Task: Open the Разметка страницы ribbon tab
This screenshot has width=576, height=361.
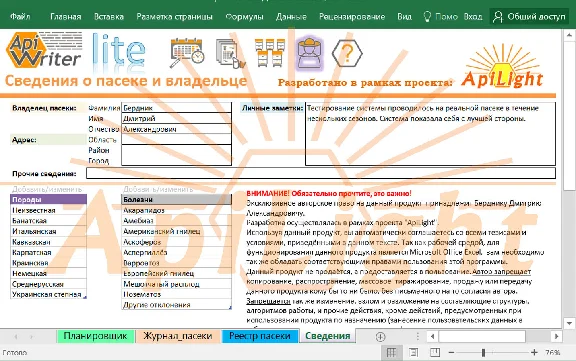Action: pos(174,17)
